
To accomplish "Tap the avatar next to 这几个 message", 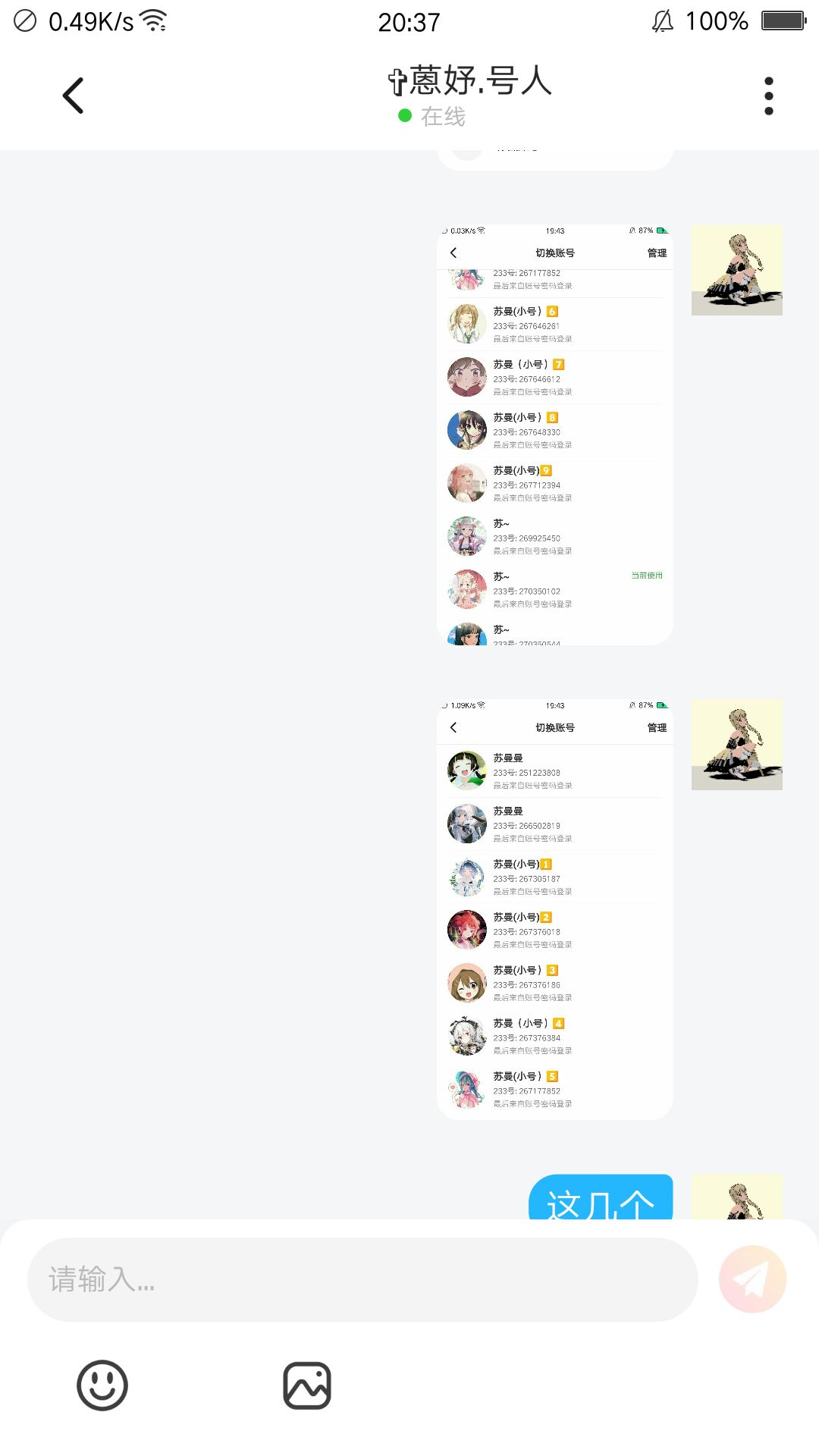I will coord(737,1197).
